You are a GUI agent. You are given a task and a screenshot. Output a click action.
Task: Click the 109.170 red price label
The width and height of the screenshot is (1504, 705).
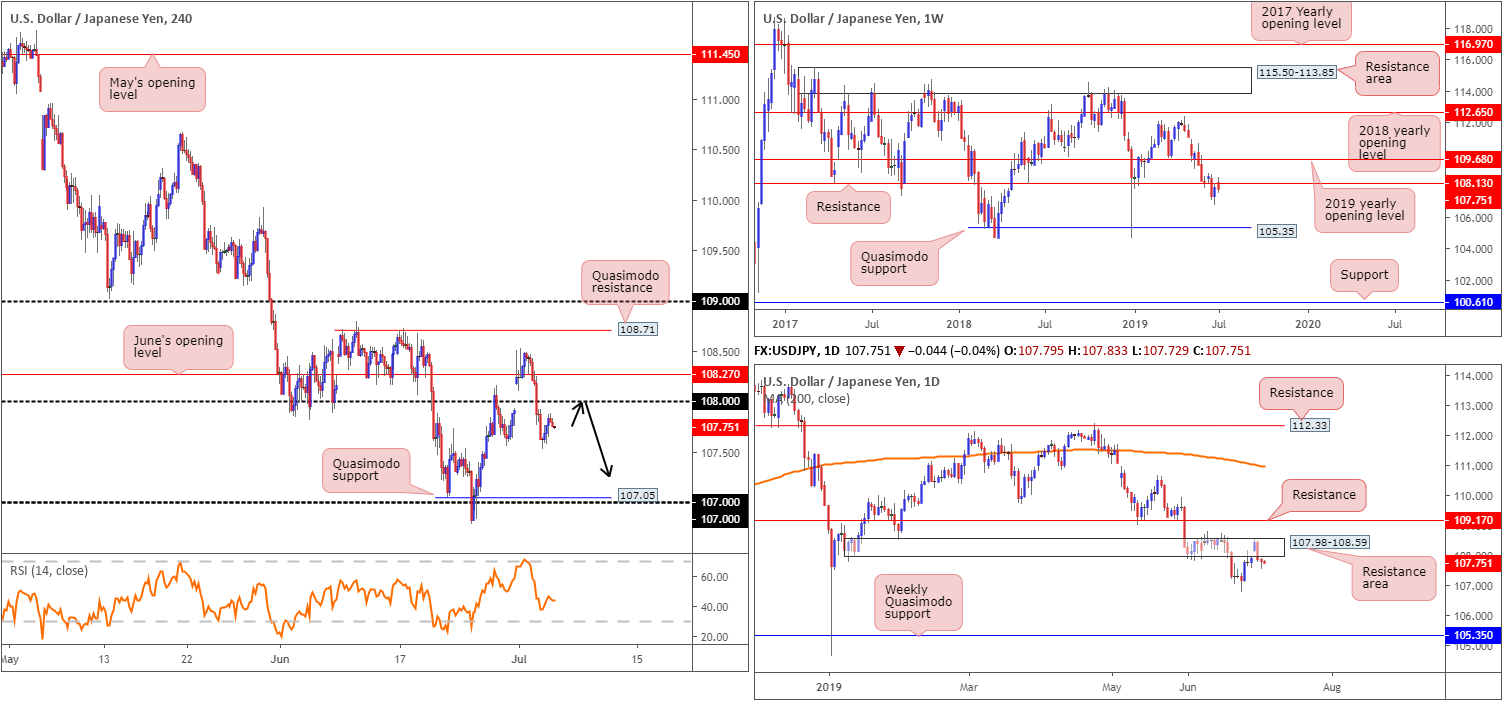pos(1473,521)
